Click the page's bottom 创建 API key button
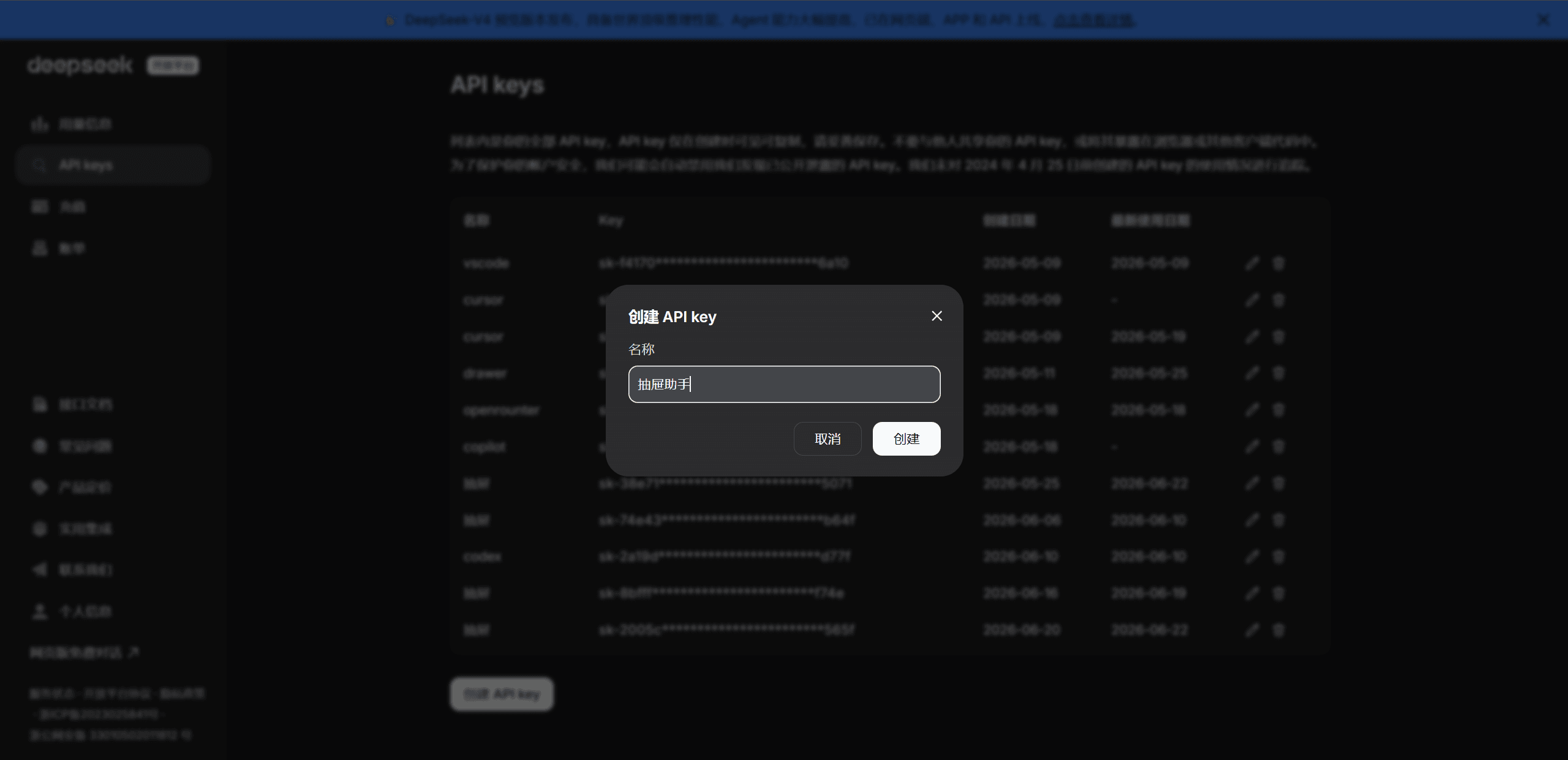Screen dimensions: 1568x760 coord(502,694)
